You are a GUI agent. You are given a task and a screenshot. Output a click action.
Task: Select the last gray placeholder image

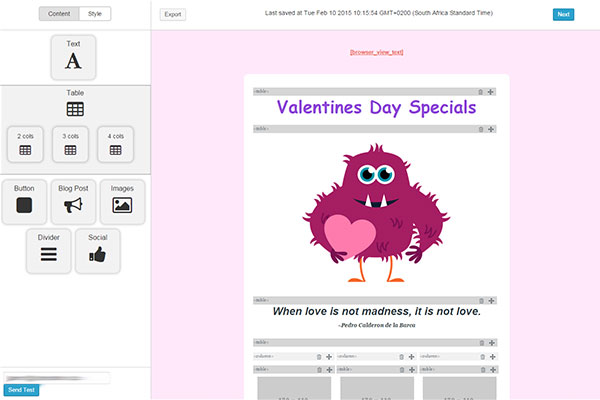pos(460,388)
